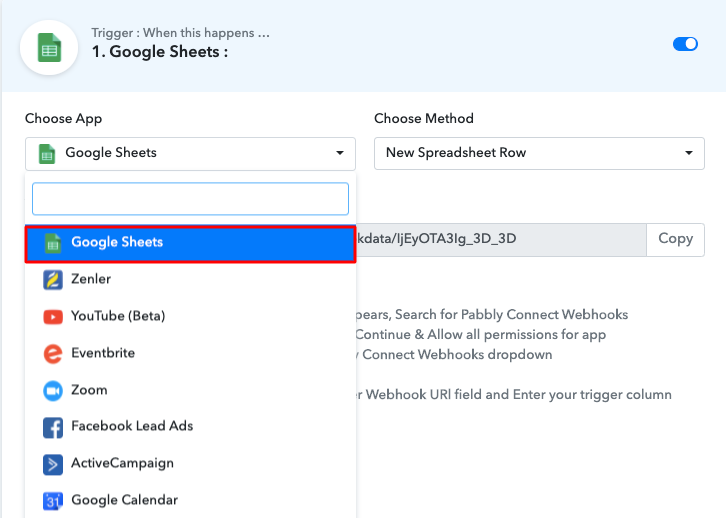
Task: Select Eventbrite from the app list
Action: [190, 353]
